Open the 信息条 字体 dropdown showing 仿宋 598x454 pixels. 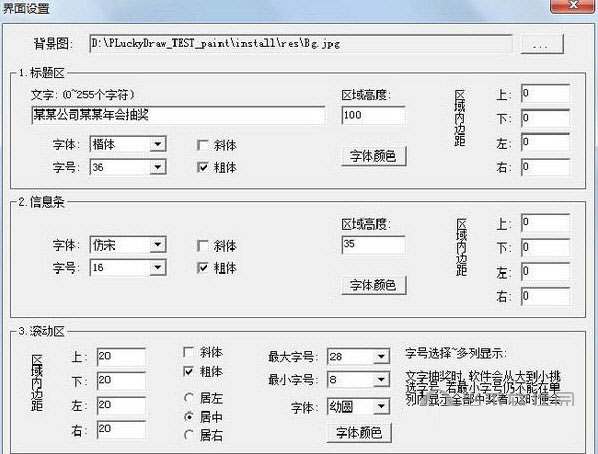(x=128, y=245)
